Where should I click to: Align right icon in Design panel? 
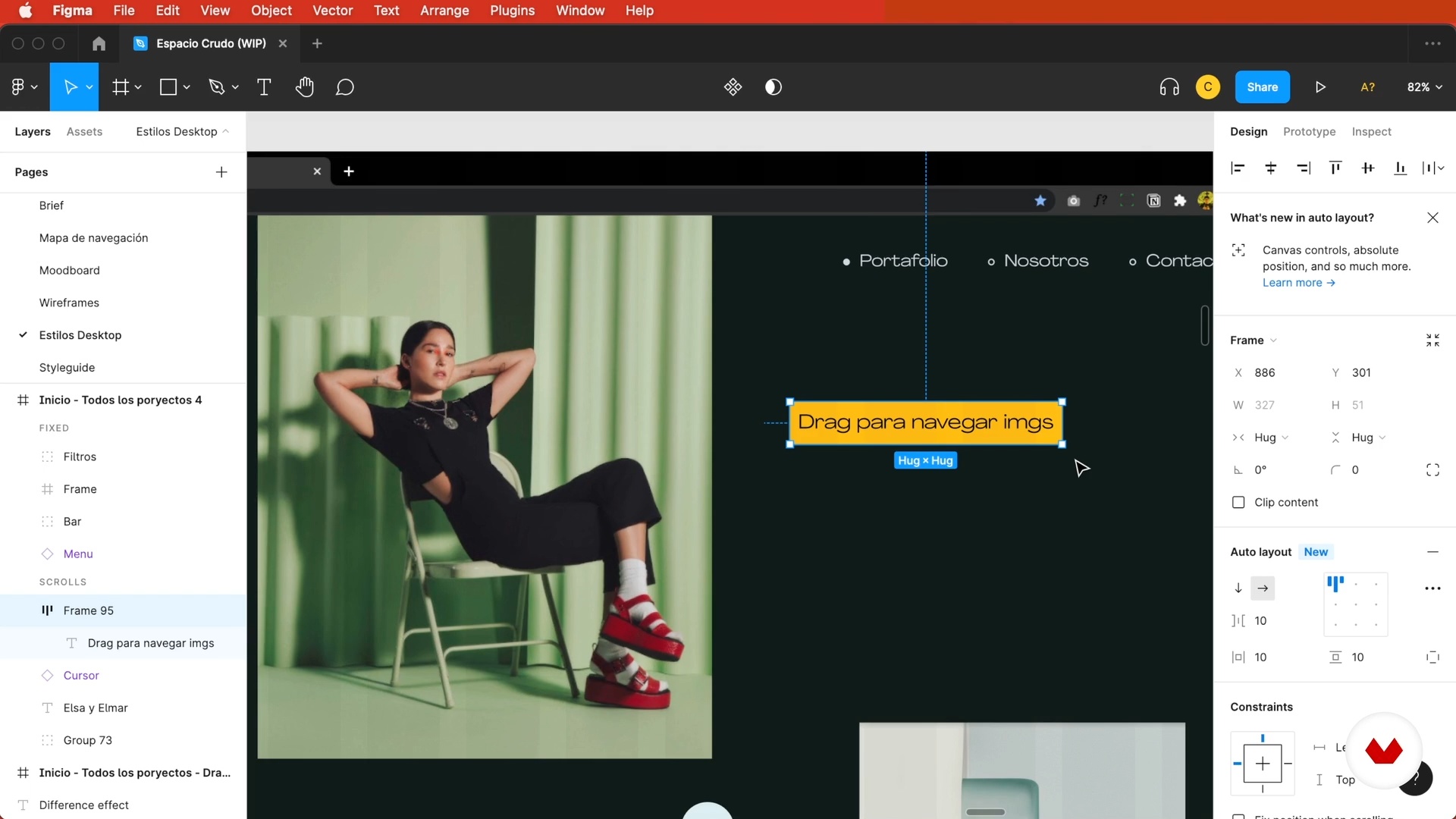point(1304,168)
